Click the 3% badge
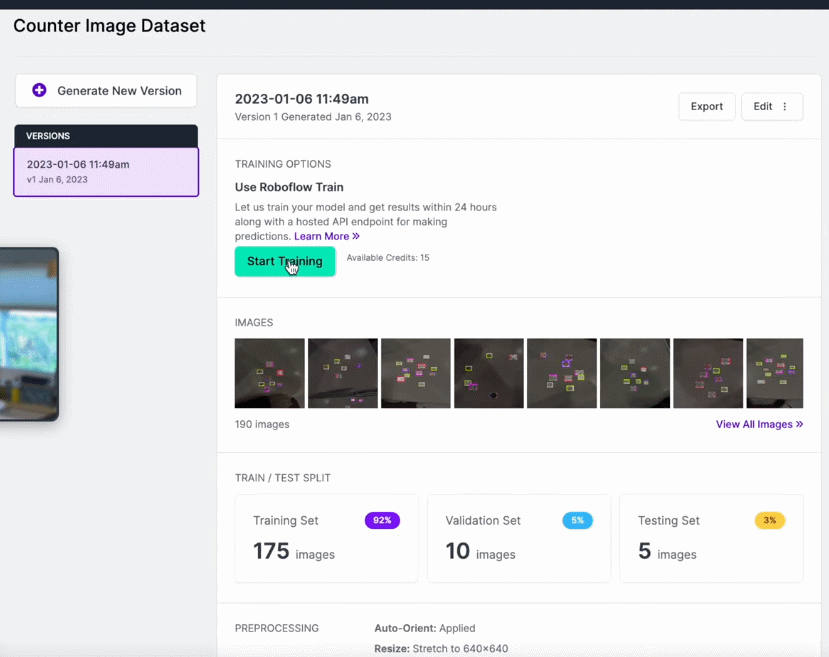The height and width of the screenshot is (657, 829). coord(770,521)
